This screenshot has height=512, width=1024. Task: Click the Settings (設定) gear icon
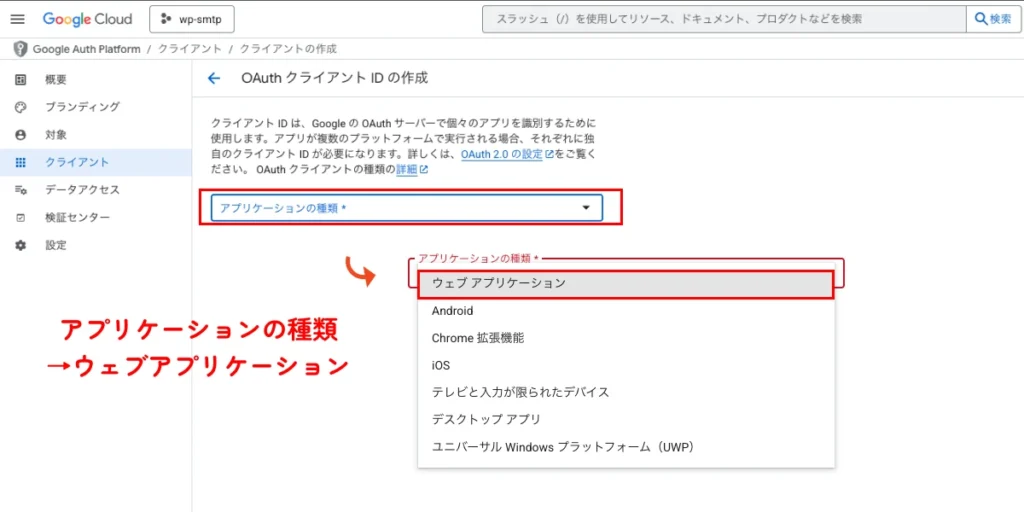tap(20, 245)
